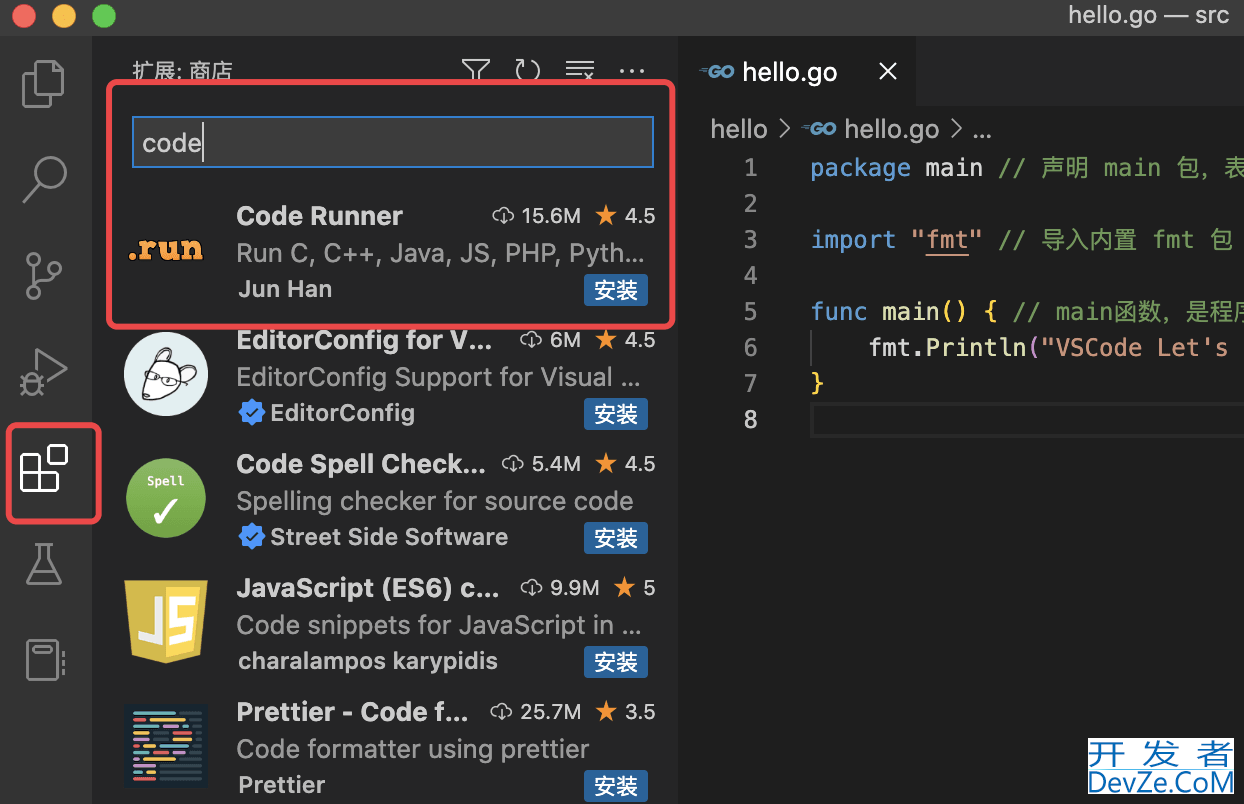Click the Prettier extension logo
This screenshot has height=804, width=1244.
pyautogui.click(x=165, y=746)
